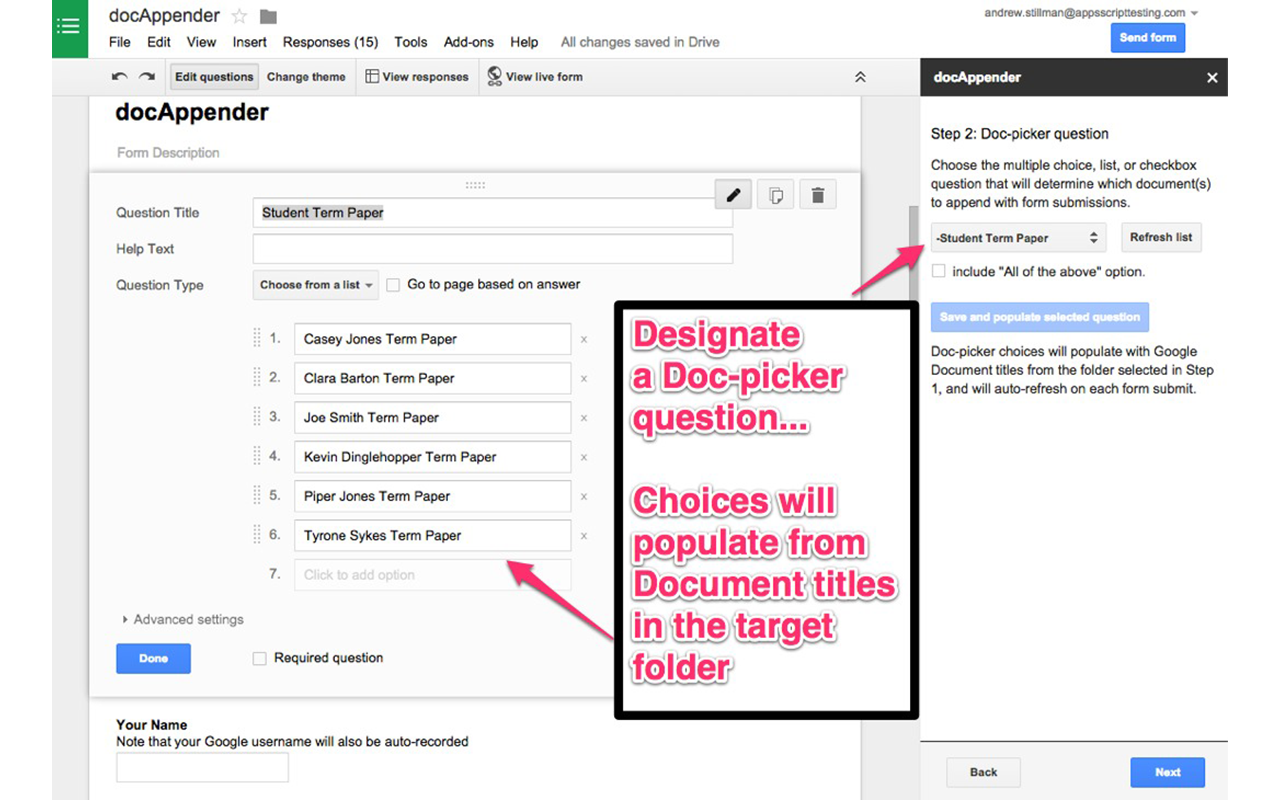Screen dimensions: 1280x800
Task: Click the Done button
Action: [153, 659]
